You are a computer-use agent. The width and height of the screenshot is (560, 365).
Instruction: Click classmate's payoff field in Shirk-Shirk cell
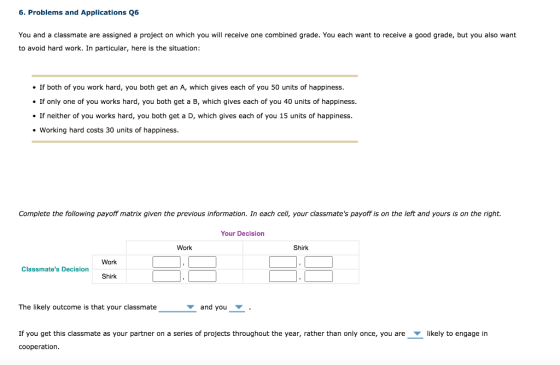283,276
